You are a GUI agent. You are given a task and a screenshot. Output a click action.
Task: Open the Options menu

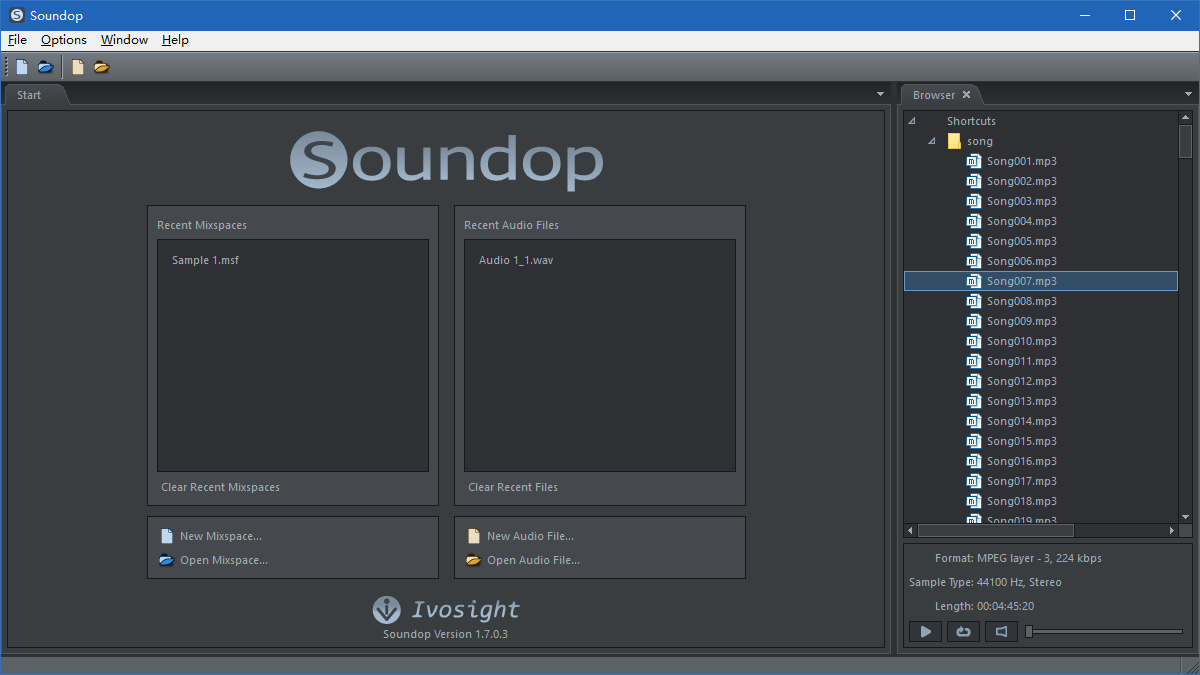tap(63, 40)
